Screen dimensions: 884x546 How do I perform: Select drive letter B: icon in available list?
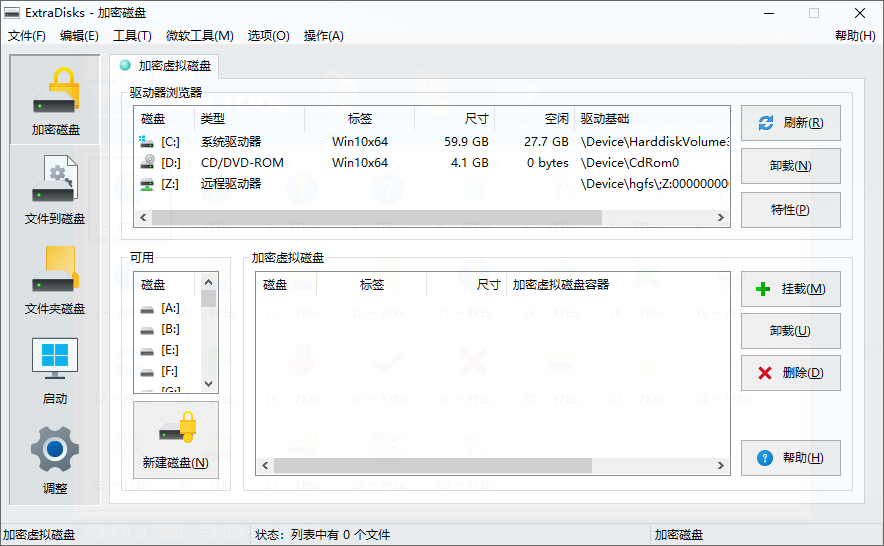click(x=147, y=329)
